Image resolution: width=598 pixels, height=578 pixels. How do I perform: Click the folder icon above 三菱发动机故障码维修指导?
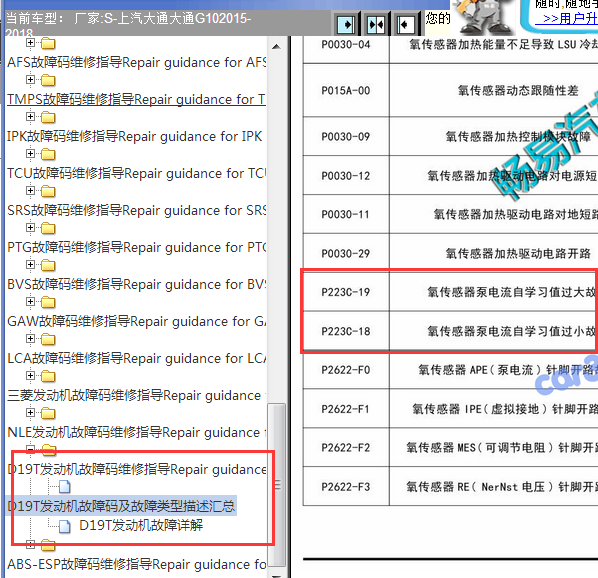click(x=48, y=376)
